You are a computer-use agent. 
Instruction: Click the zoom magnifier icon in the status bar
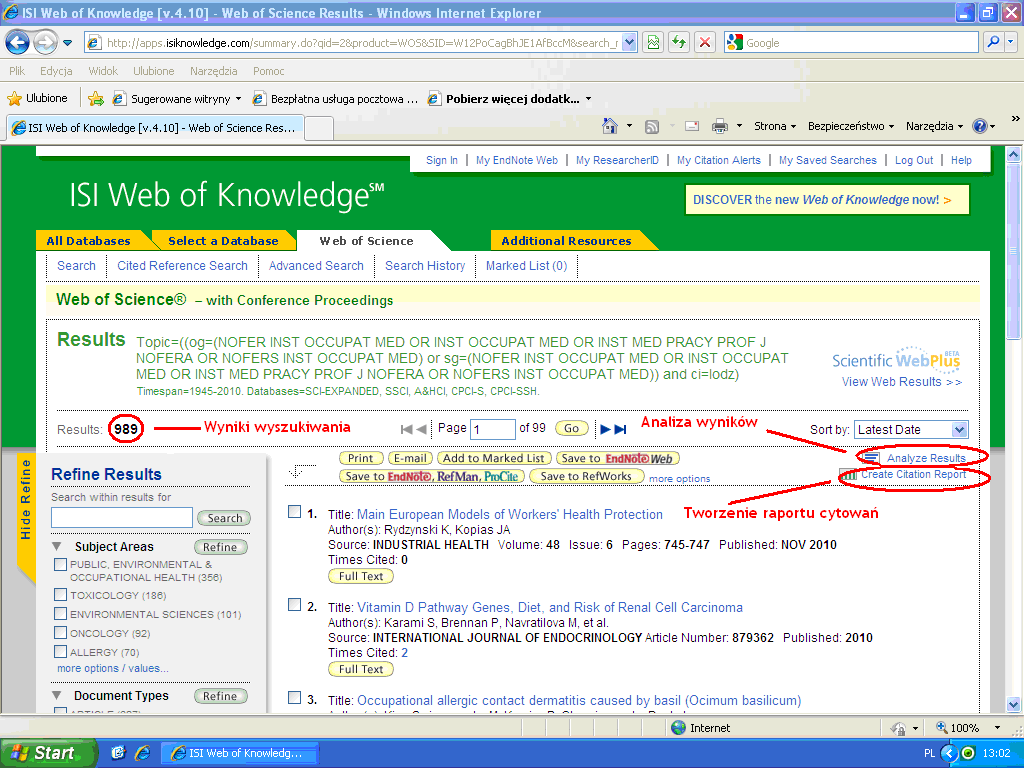pyautogui.click(x=941, y=727)
